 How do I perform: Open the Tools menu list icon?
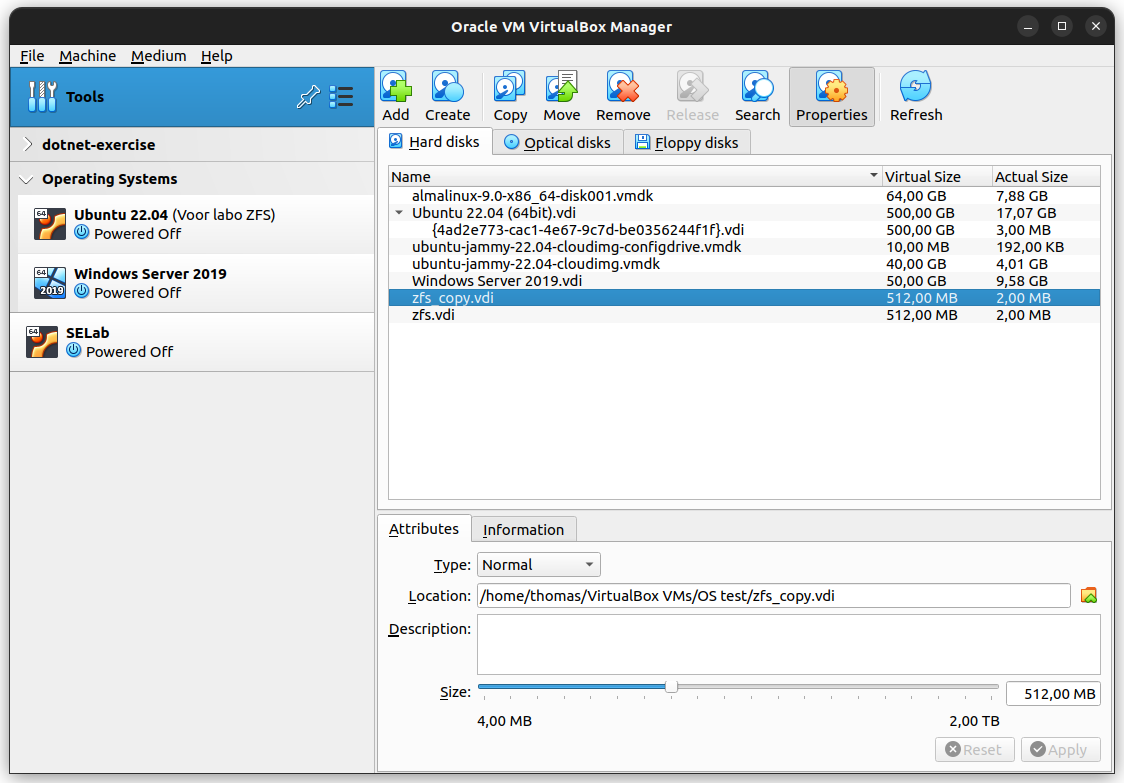coord(341,96)
